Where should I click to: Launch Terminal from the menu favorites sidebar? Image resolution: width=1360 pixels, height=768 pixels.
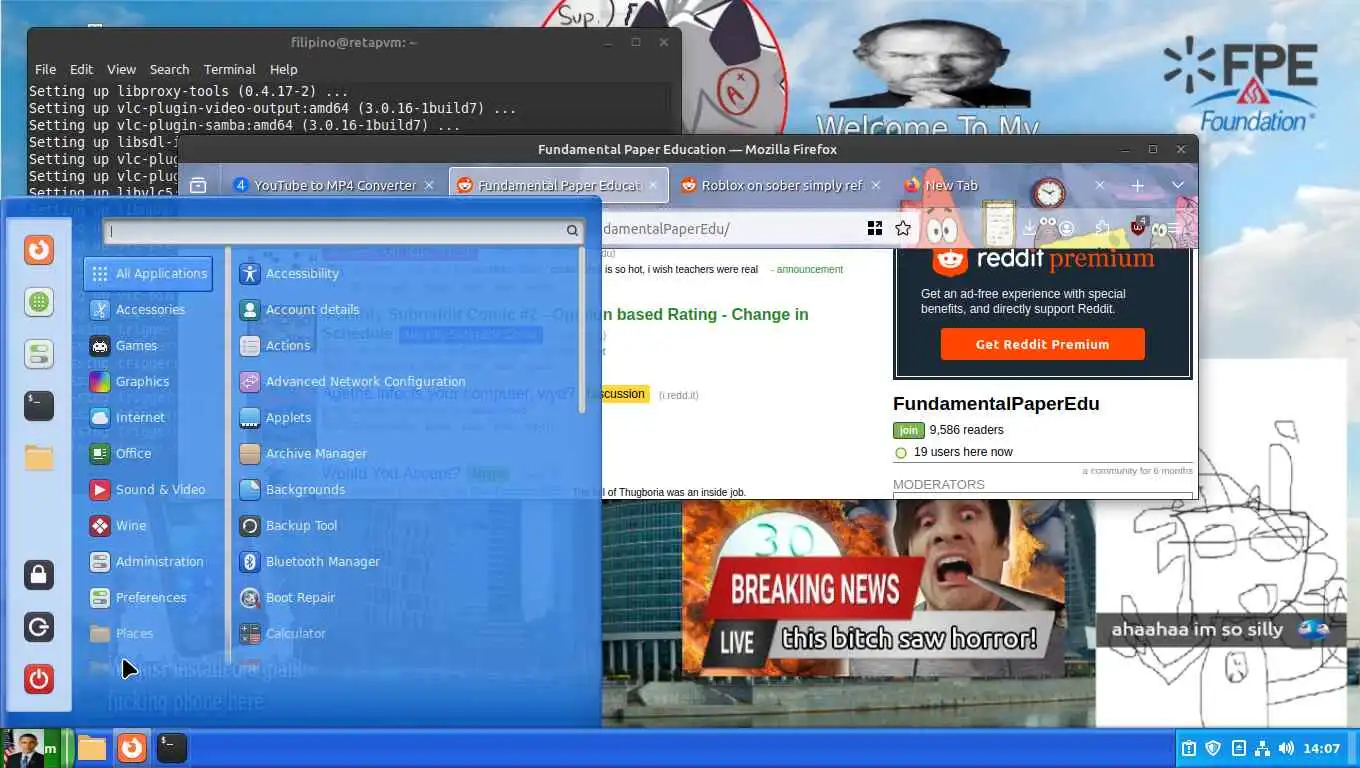click(39, 405)
